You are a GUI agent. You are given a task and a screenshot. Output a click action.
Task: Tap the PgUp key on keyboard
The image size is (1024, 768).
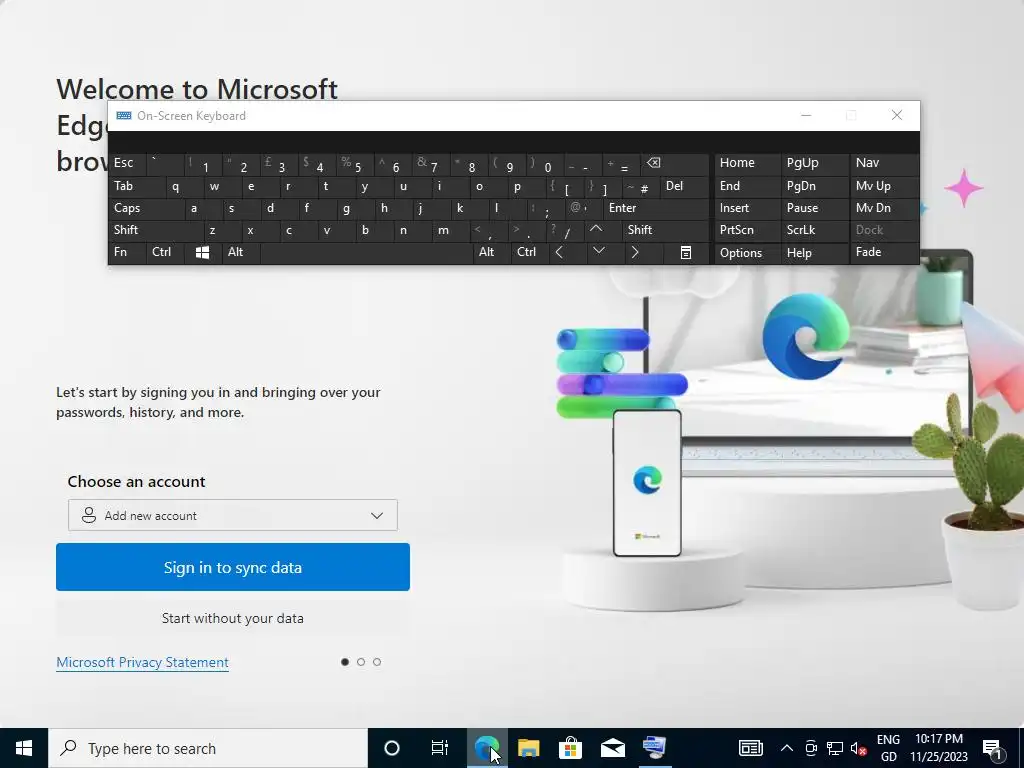[814, 164]
